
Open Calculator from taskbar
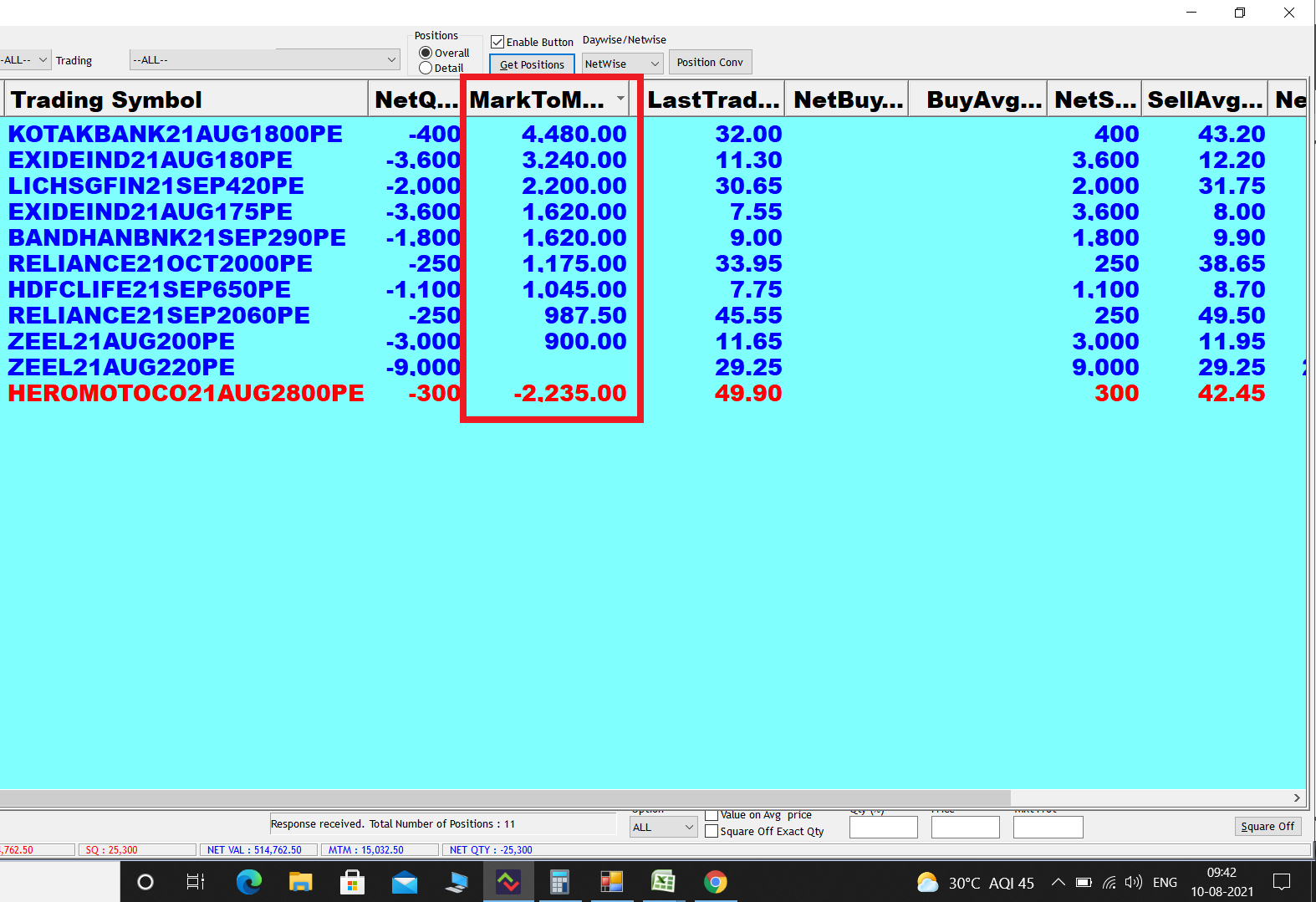point(559,882)
